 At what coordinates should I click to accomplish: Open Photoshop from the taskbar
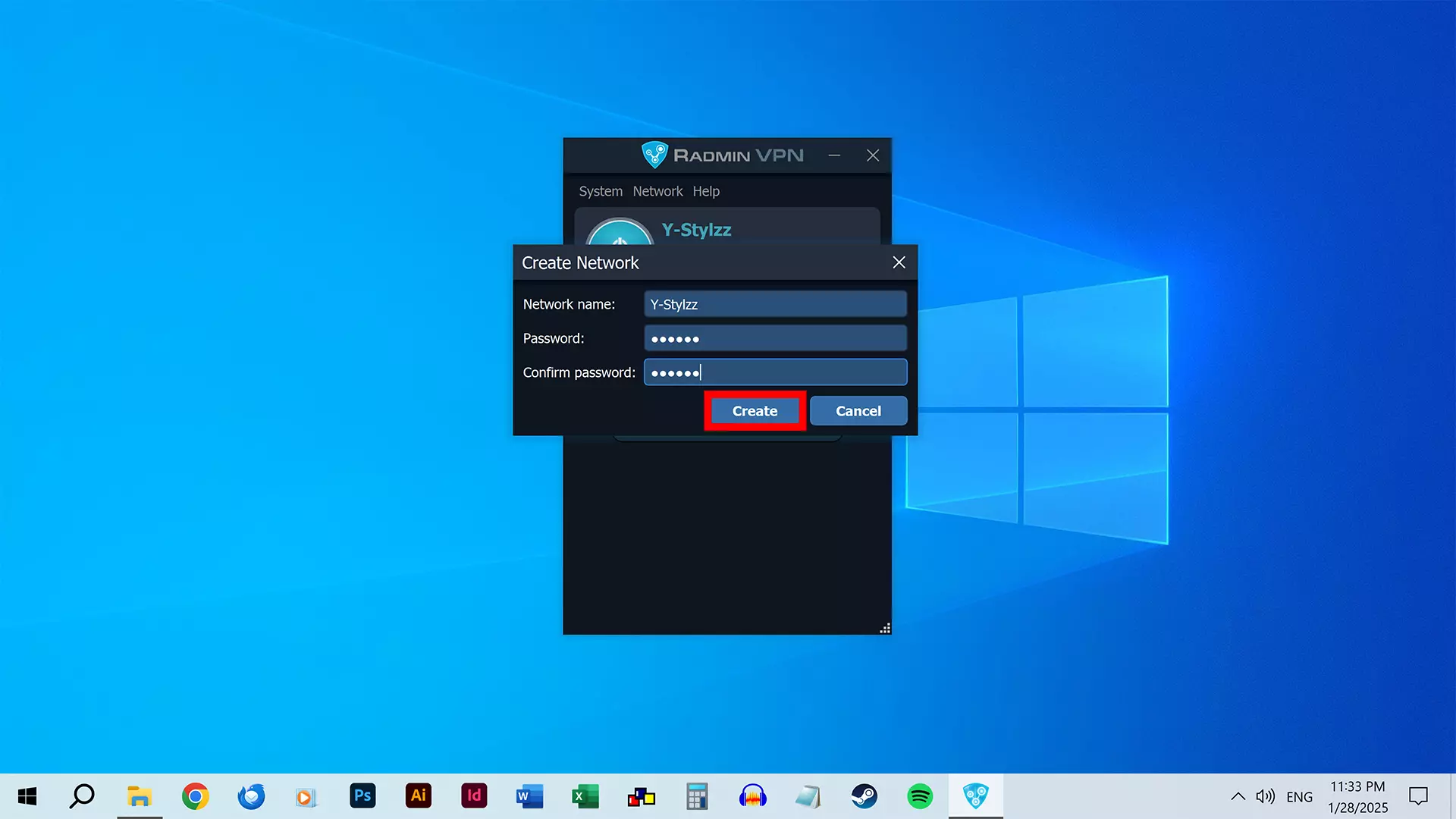click(362, 796)
